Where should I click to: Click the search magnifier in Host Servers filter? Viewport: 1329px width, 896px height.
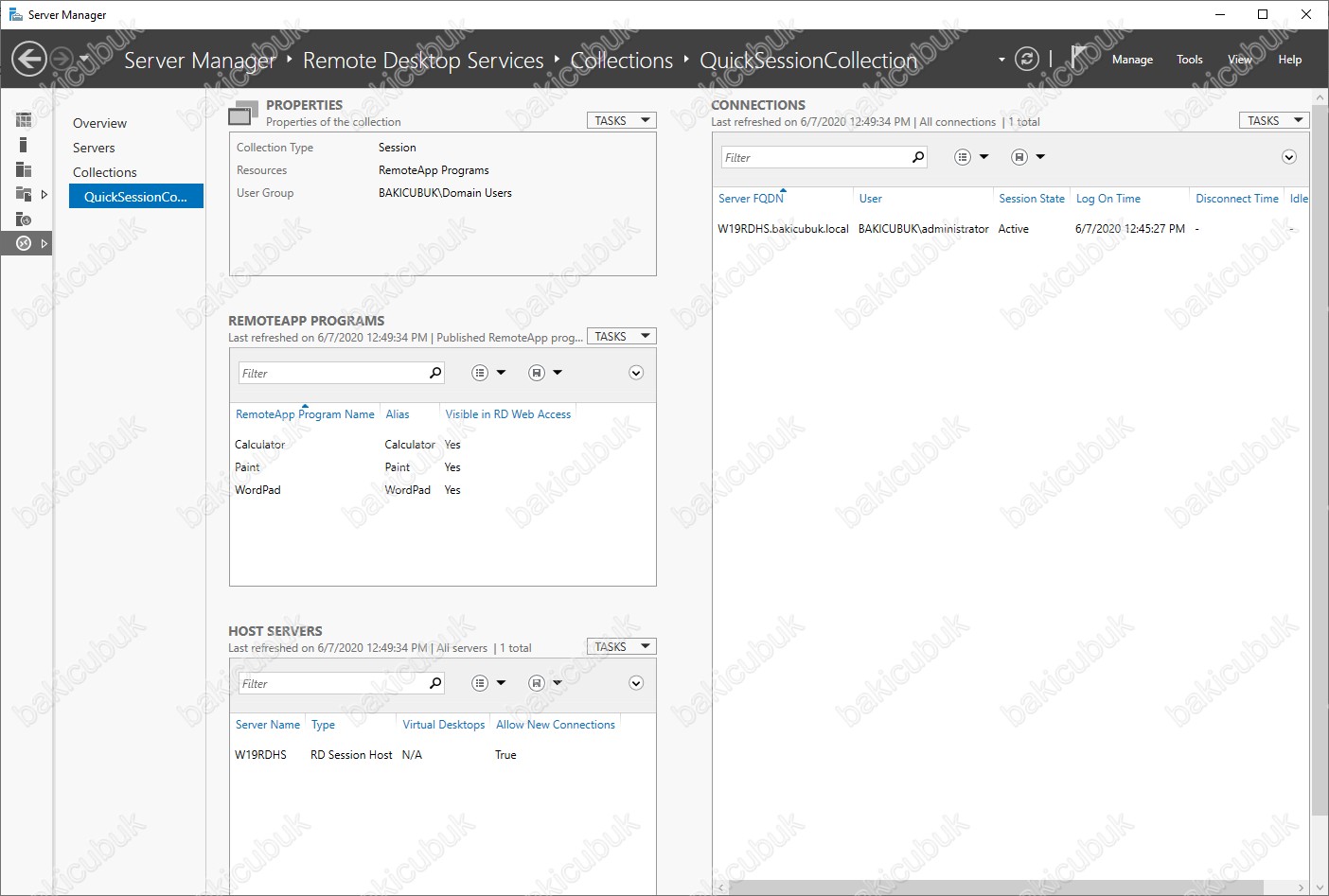(435, 683)
